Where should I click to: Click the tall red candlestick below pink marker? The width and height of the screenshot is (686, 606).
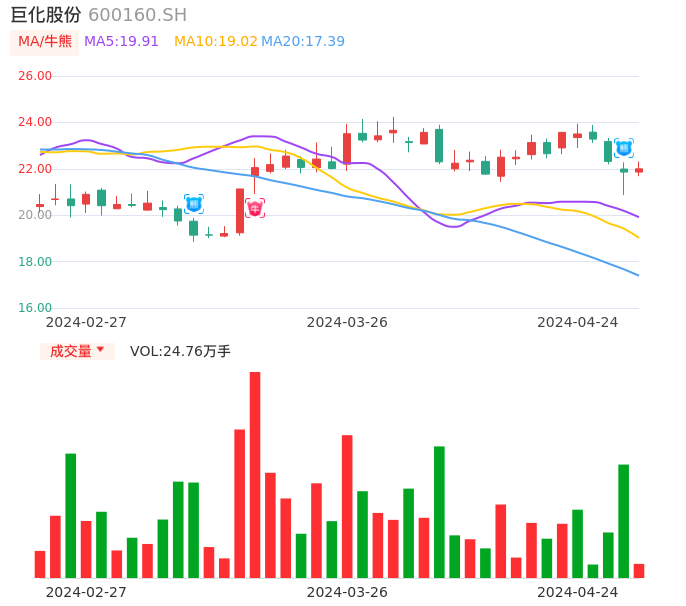(x=240, y=211)
